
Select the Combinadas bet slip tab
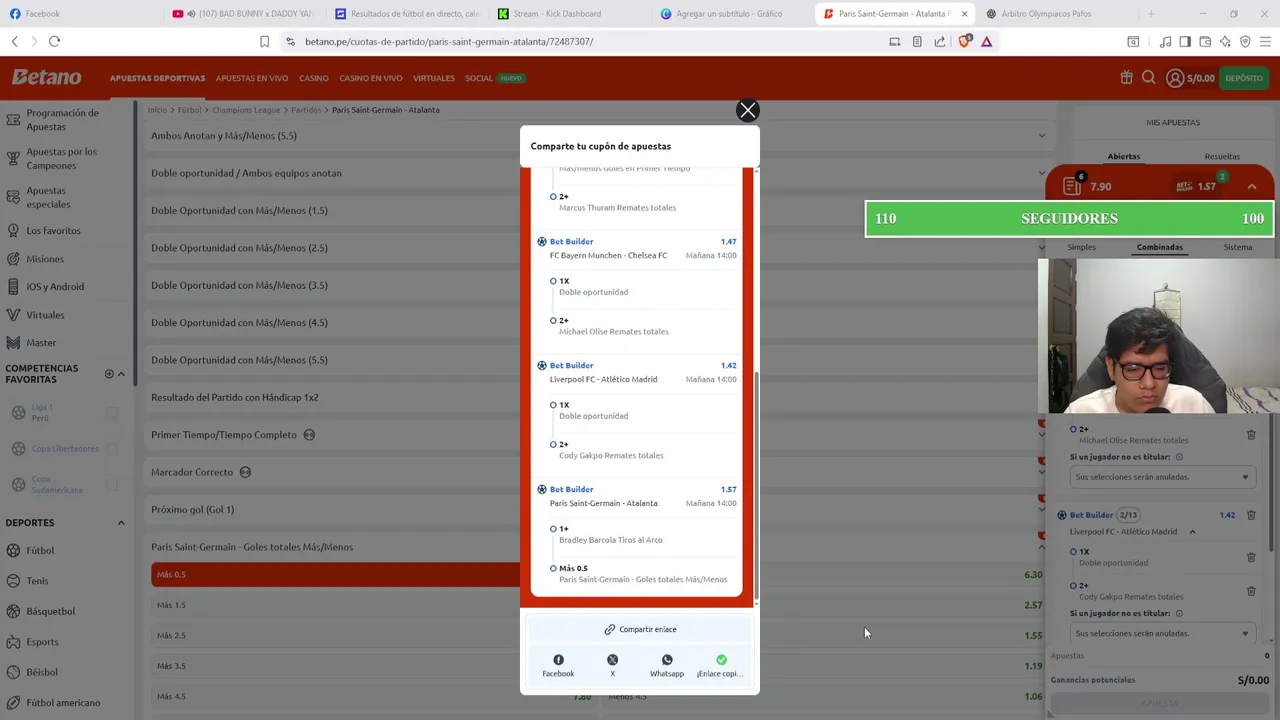1159,247
